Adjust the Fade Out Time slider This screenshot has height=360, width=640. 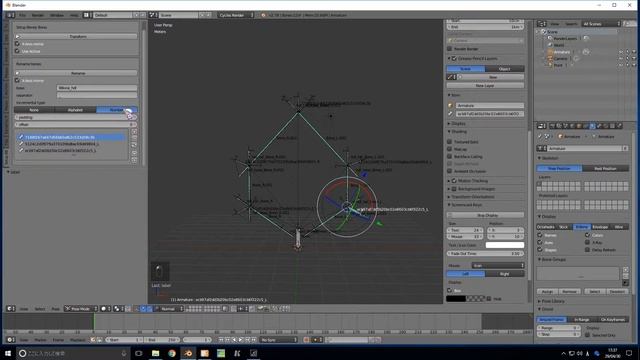485,253
